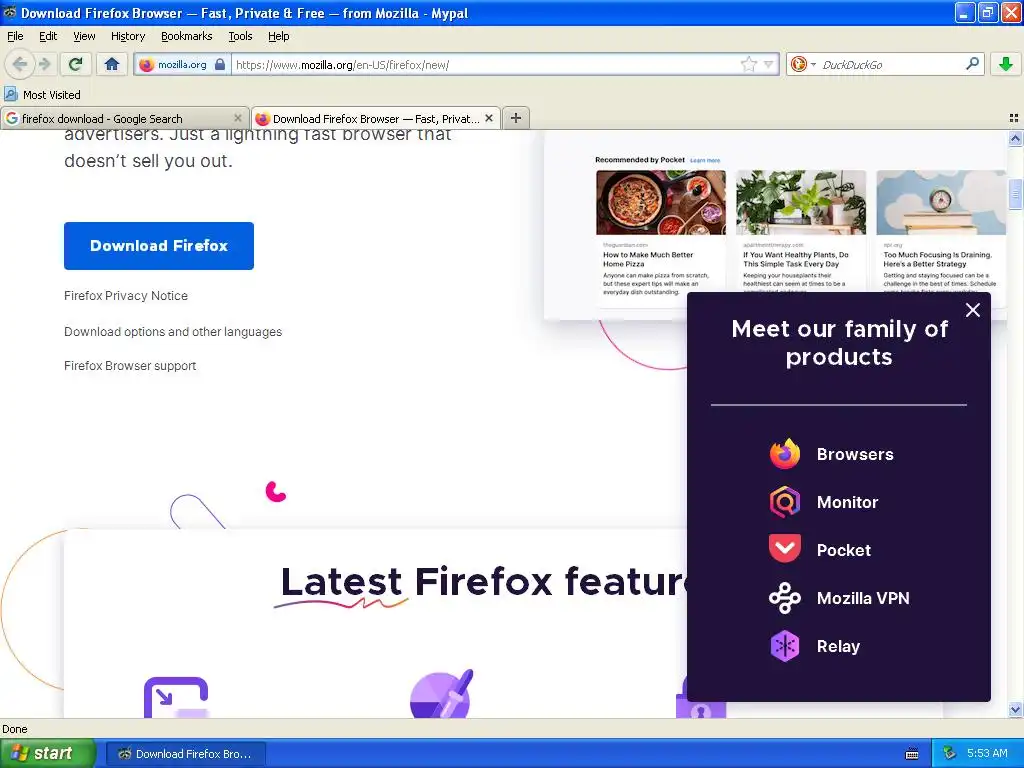
Task: Click the Download Firefox button
Action: point(159,246)
